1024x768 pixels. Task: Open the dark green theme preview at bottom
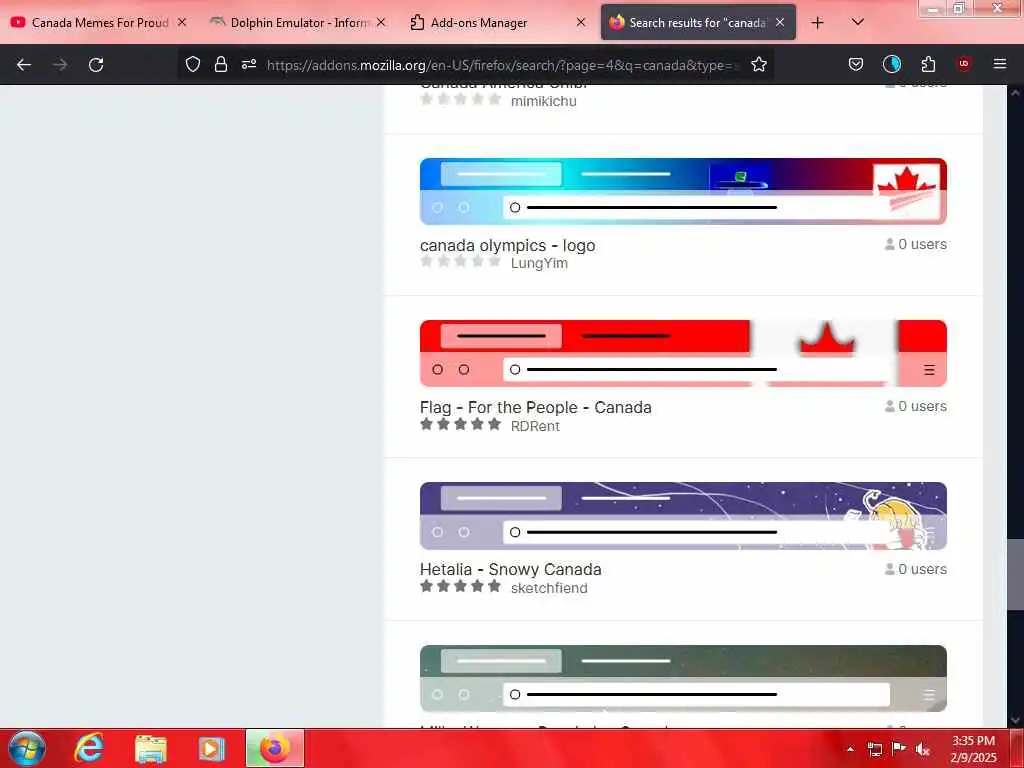[683, 679]
